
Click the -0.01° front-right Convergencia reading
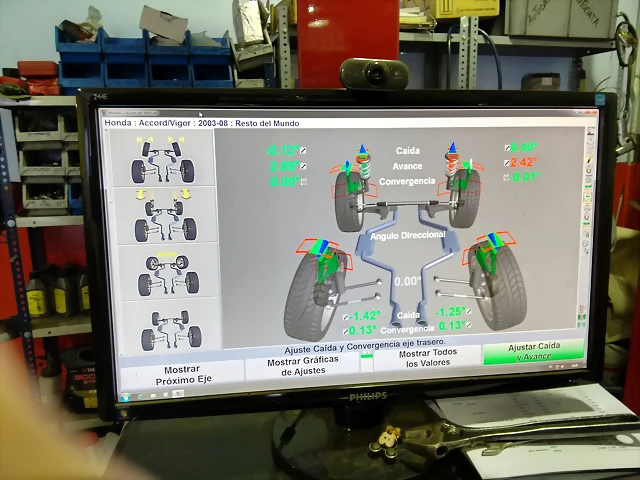pyautogui.click(x=525, y=177)
